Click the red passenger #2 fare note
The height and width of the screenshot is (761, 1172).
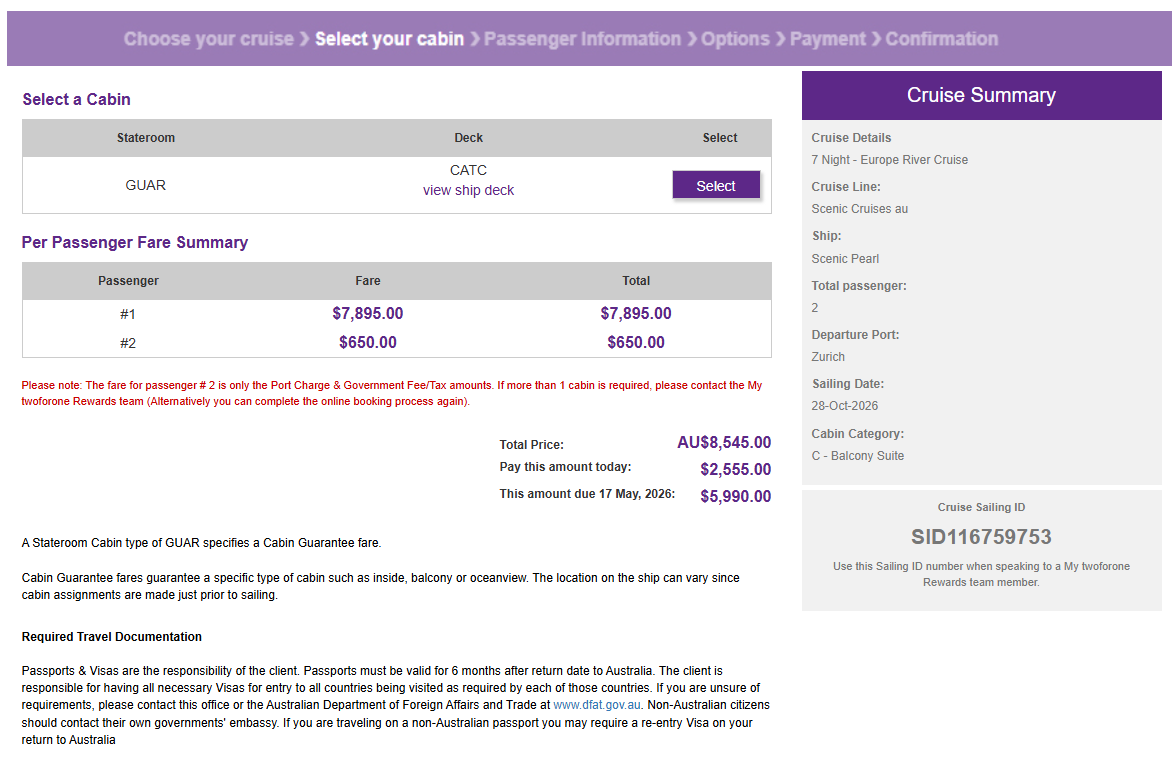(x=391, y=393)
